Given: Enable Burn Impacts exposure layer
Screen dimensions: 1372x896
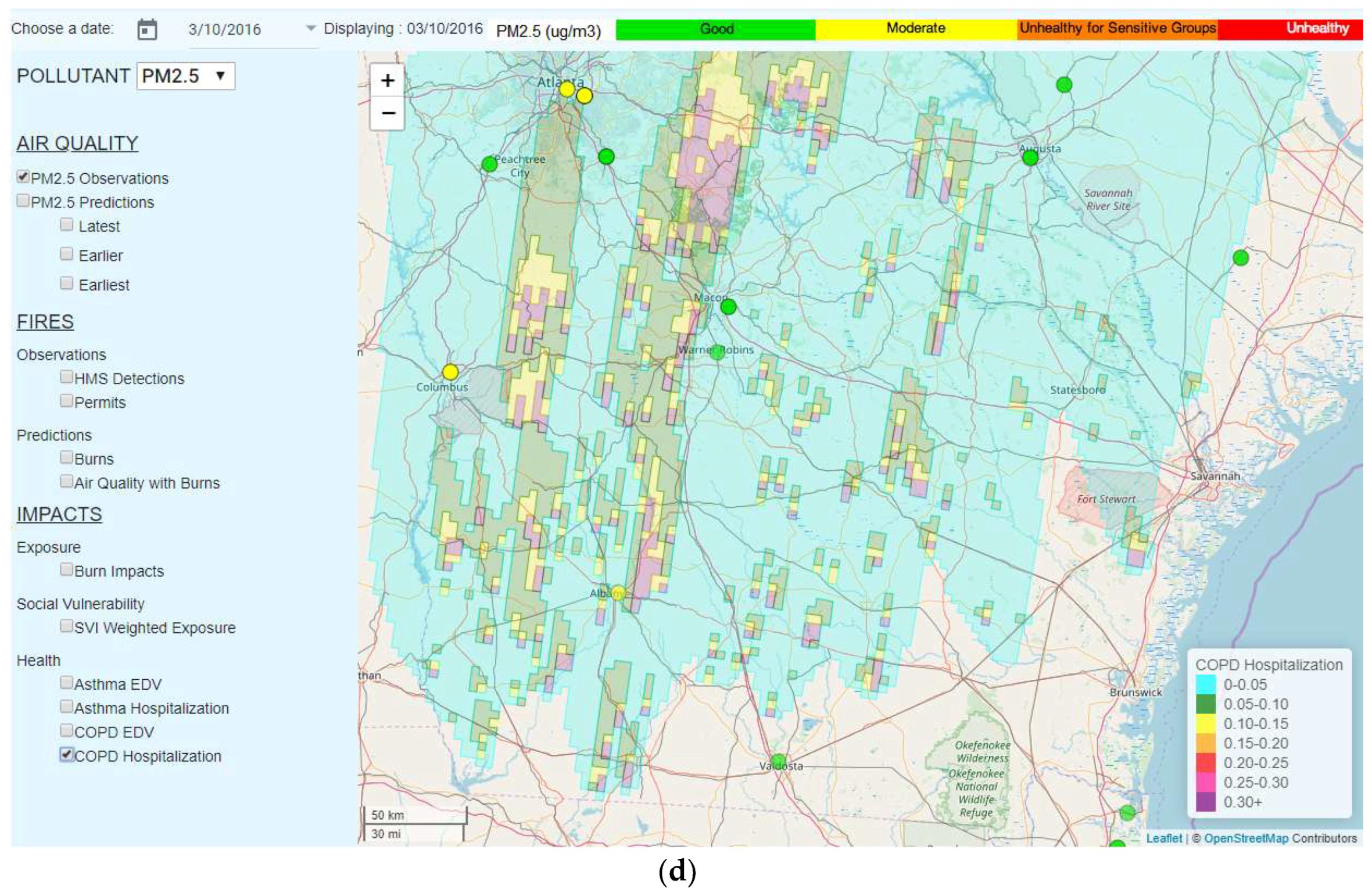Looking at the screenshot, I should pyautogui.click(x=67, y=569).
